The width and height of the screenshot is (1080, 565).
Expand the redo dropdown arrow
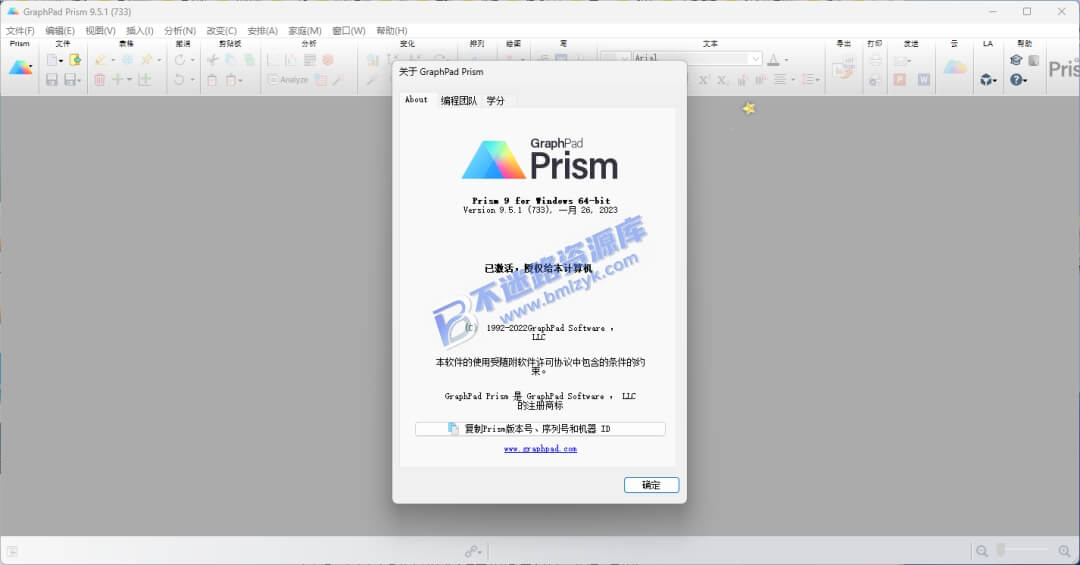[x=192, y=60]
